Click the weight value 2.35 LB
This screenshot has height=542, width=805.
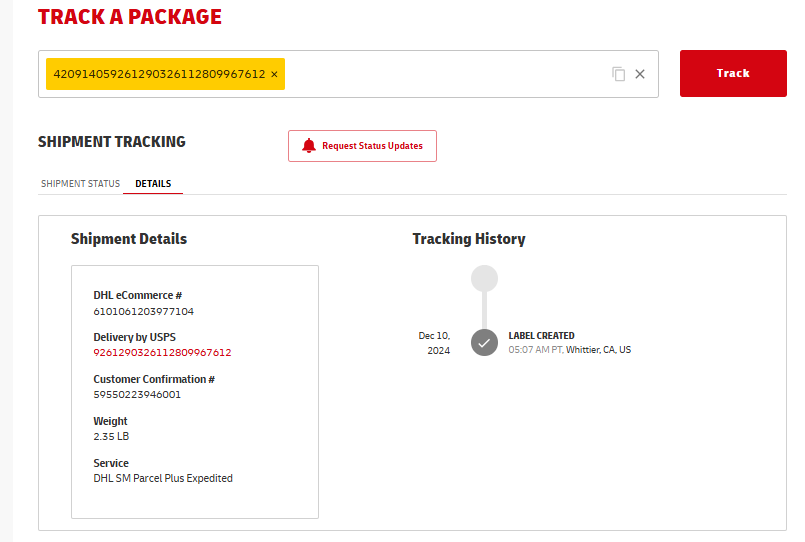coord(111,436)
